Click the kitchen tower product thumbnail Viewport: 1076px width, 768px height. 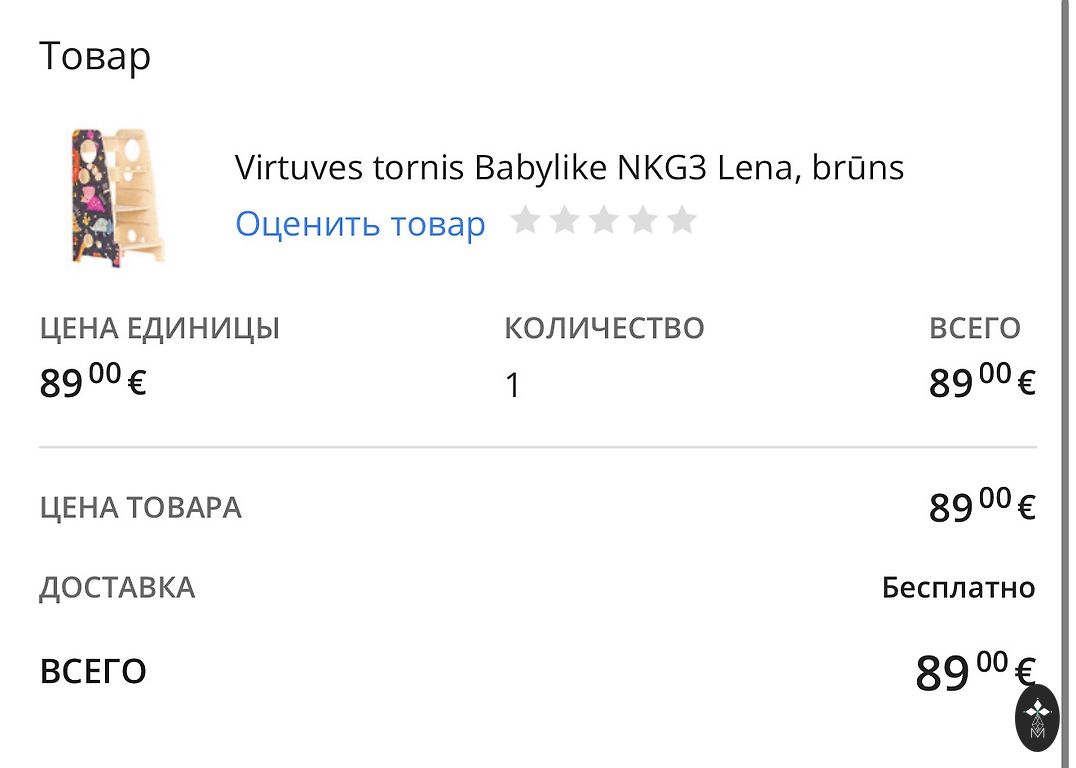click(x=118, y=196)
